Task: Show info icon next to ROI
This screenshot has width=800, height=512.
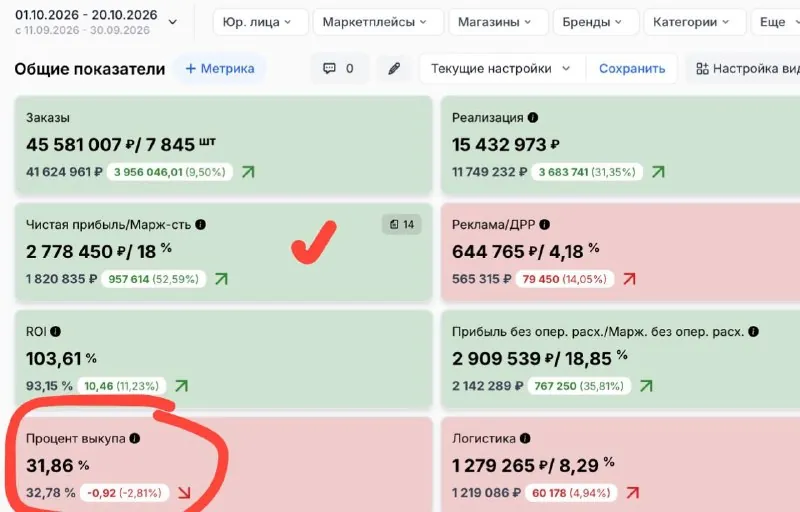Action: 56,331
